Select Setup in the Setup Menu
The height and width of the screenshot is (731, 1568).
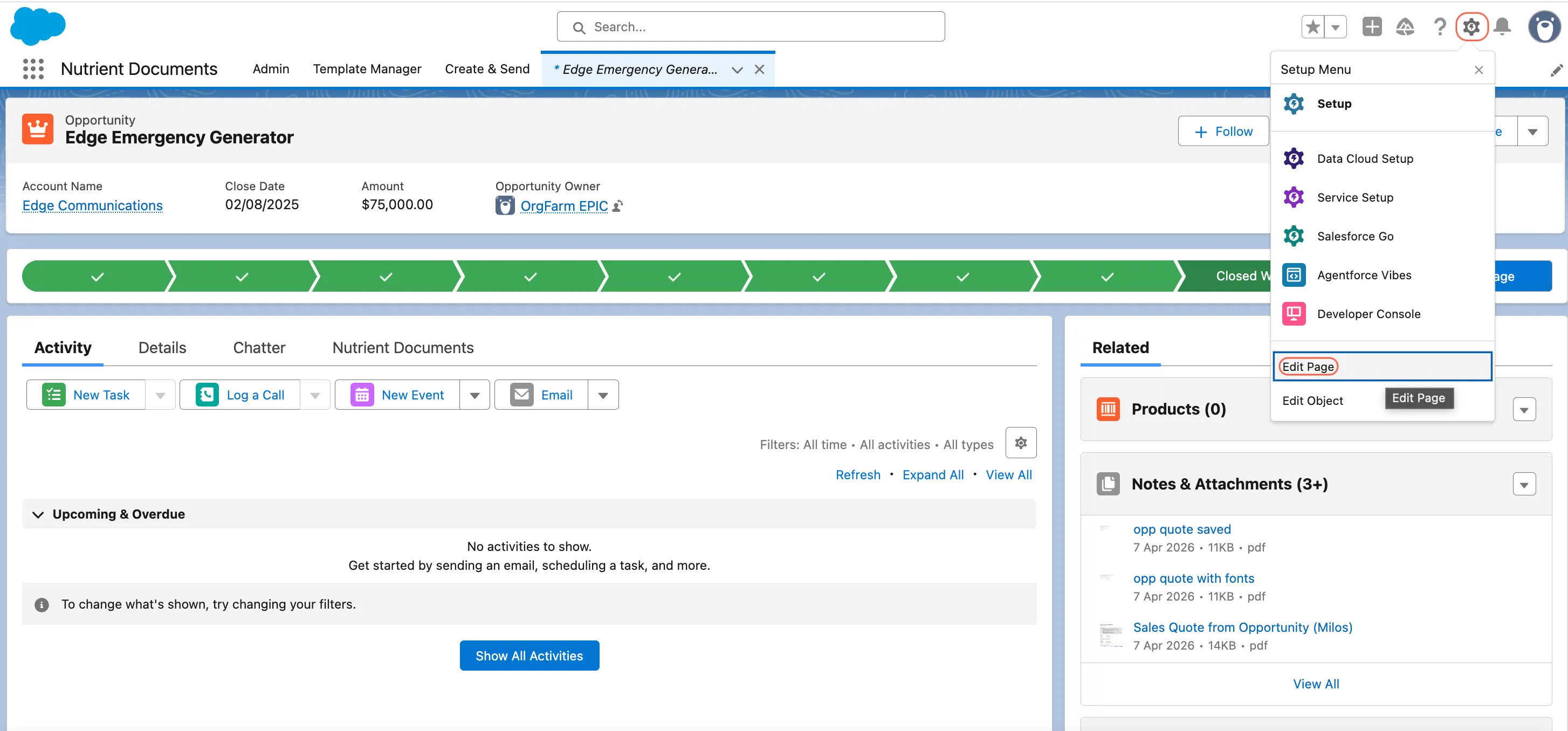click(x=1382, y=104)
